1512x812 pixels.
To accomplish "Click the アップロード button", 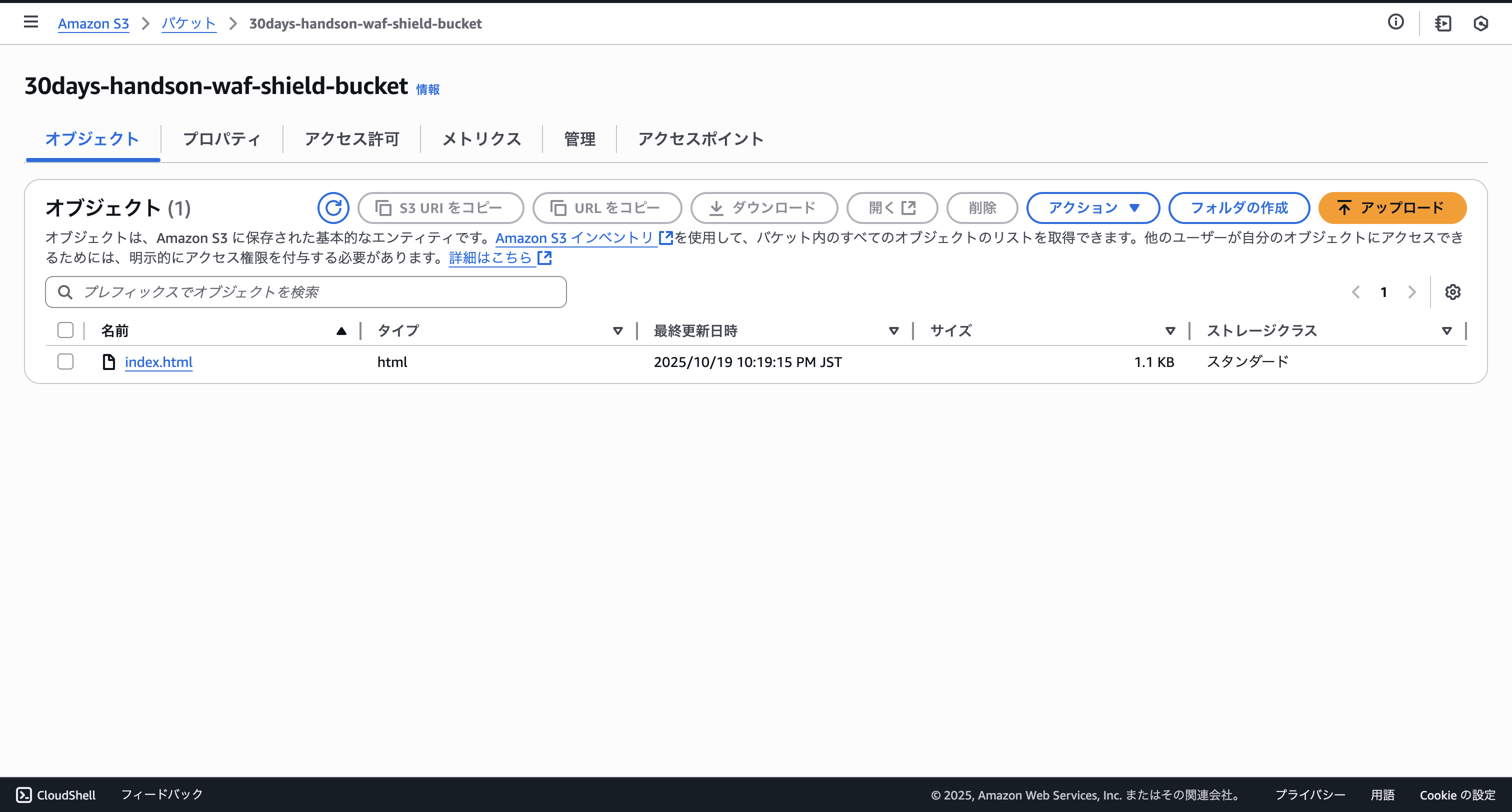I will pos(1391,208).
